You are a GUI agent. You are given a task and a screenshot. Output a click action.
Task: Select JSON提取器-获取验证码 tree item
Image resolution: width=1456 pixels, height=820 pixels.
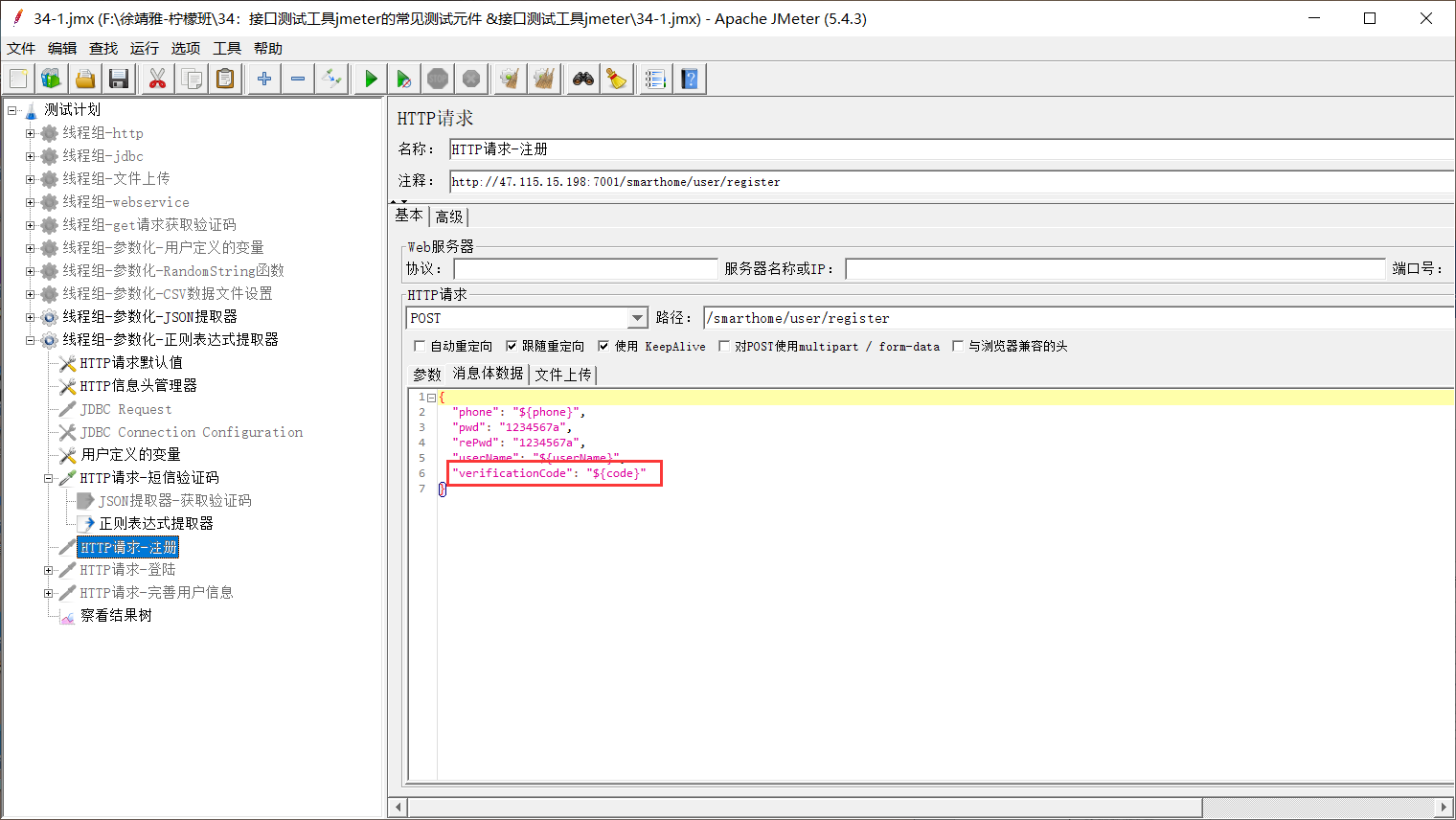175,501
